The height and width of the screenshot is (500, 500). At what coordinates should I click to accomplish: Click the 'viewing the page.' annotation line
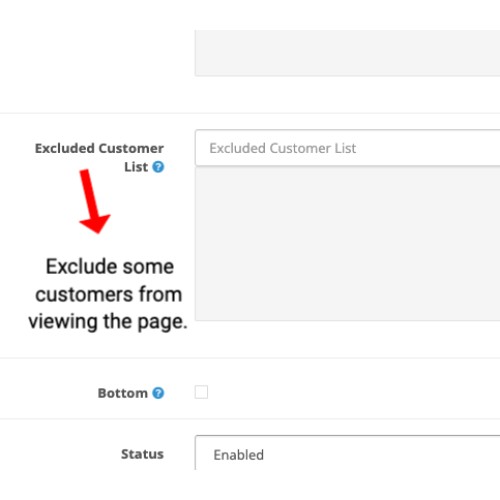coord(108,322)
